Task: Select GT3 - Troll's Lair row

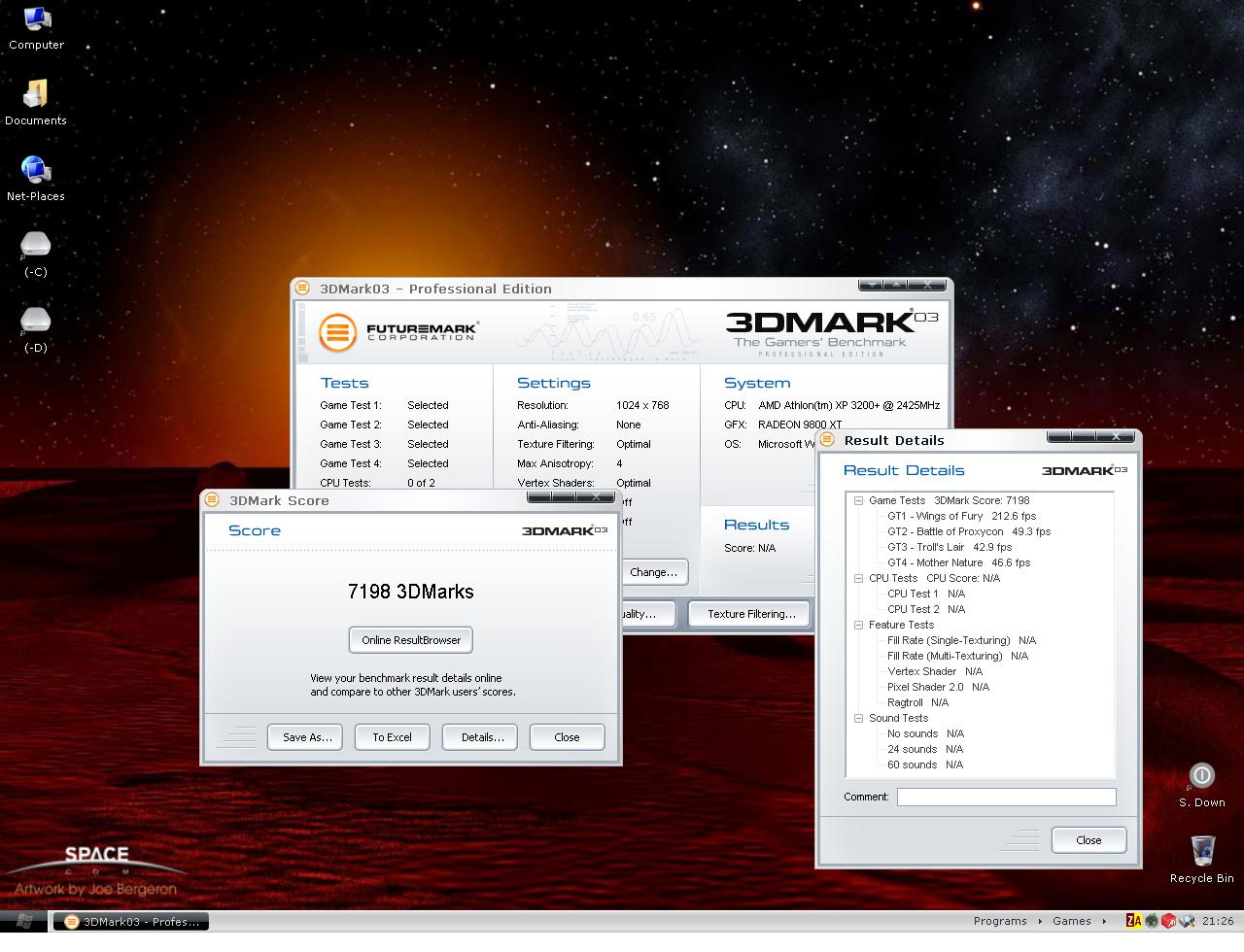Action: coord(950,548)
